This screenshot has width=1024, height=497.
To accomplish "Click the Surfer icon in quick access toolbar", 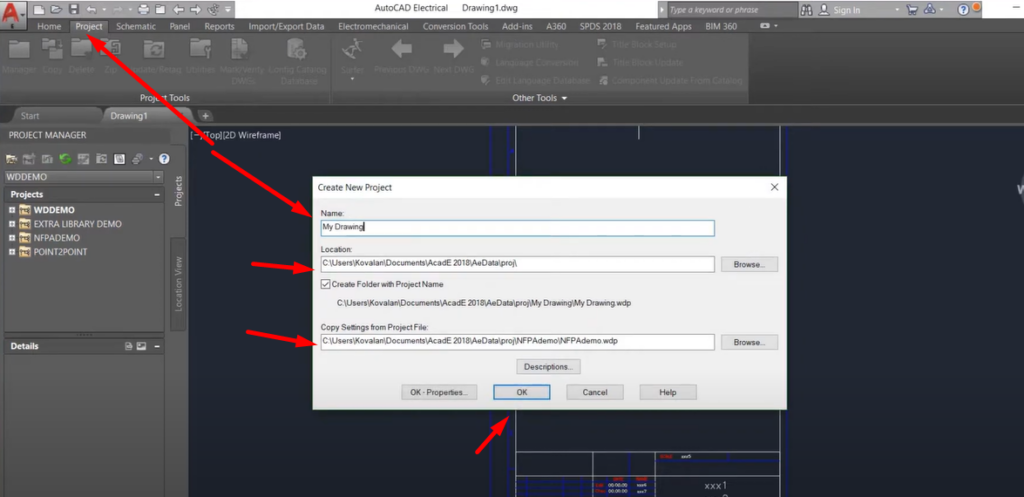I will [x=213, y=9].
